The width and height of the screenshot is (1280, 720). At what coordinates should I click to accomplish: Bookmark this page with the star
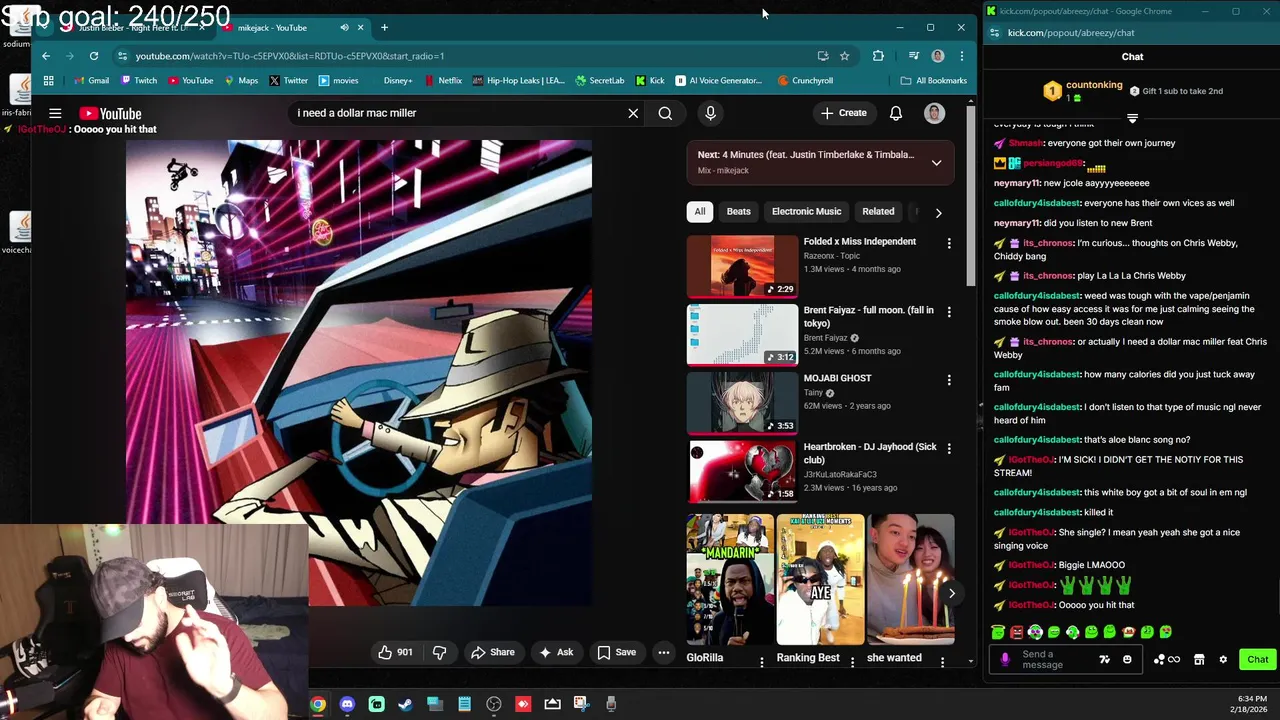click(x=844, y=56)
